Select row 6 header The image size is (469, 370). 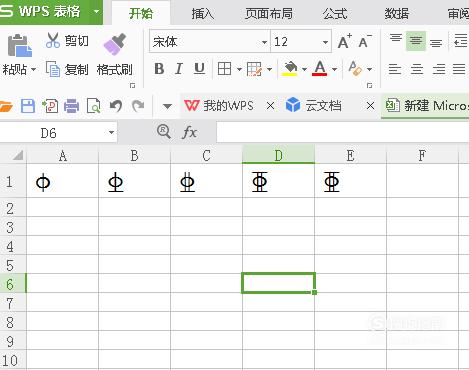[x=13, y=284]
